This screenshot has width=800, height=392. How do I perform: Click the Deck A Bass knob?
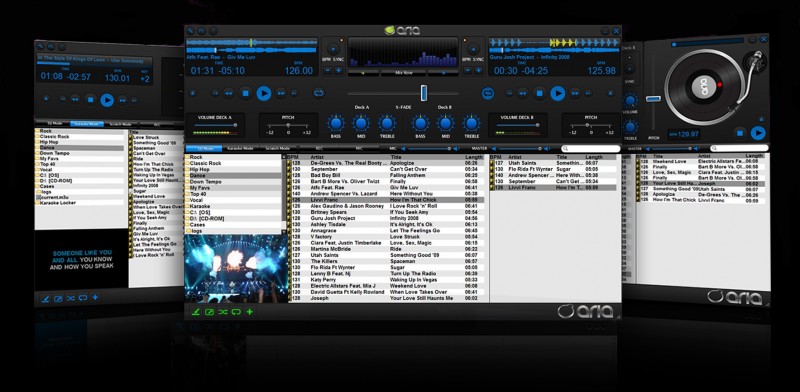tap(335, 123)
